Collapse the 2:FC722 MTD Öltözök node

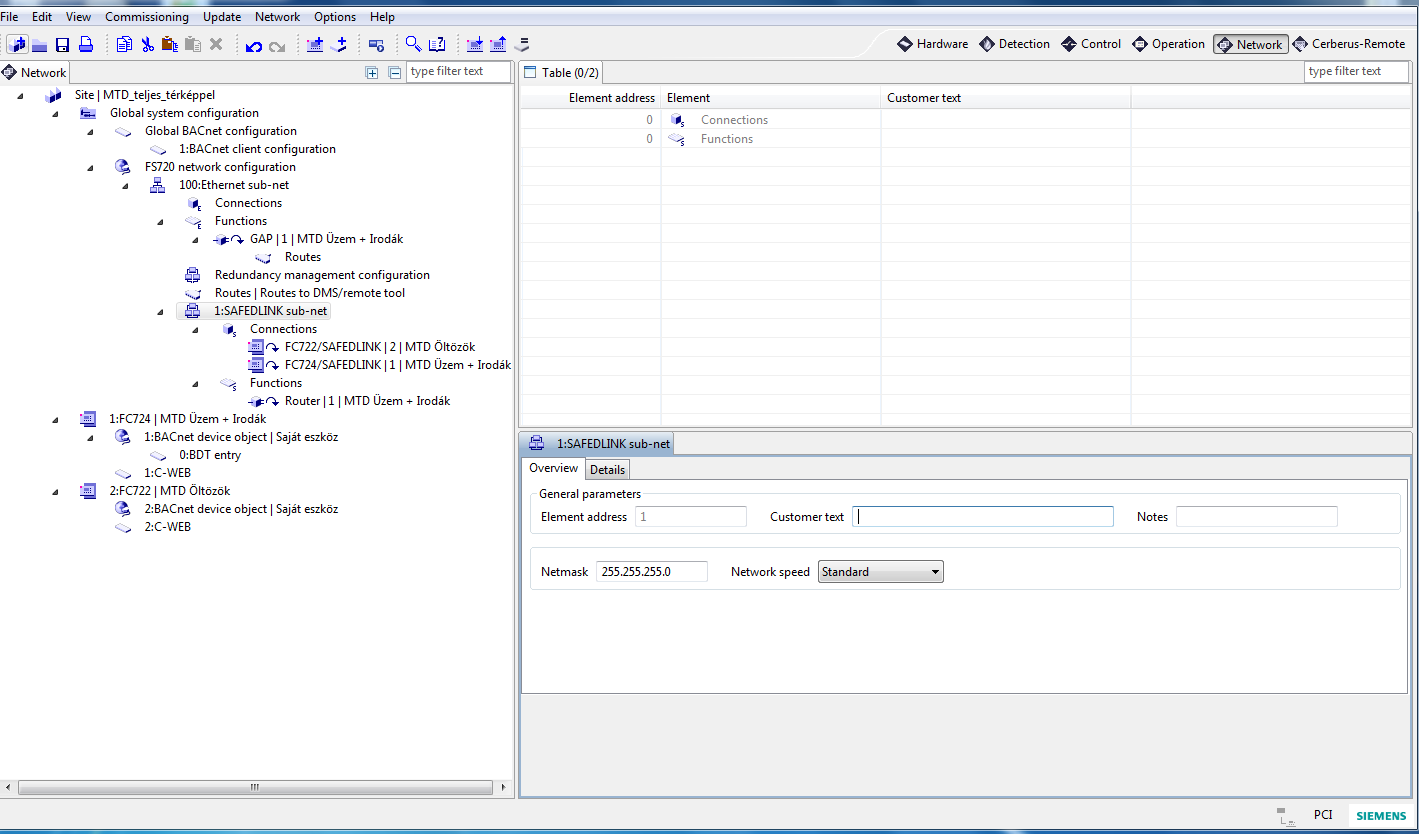[x=55, y=491]
